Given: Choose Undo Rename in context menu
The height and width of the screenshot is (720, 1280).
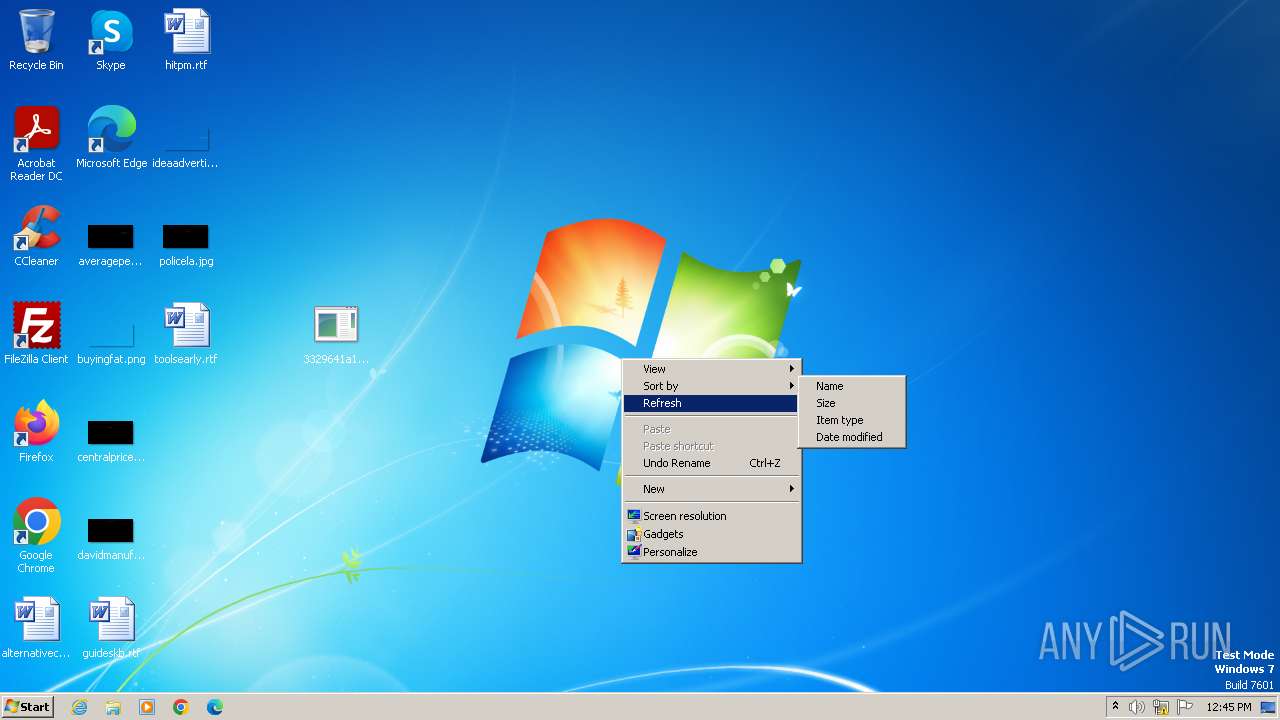Looking at the screenshot, I should point(711,463).
